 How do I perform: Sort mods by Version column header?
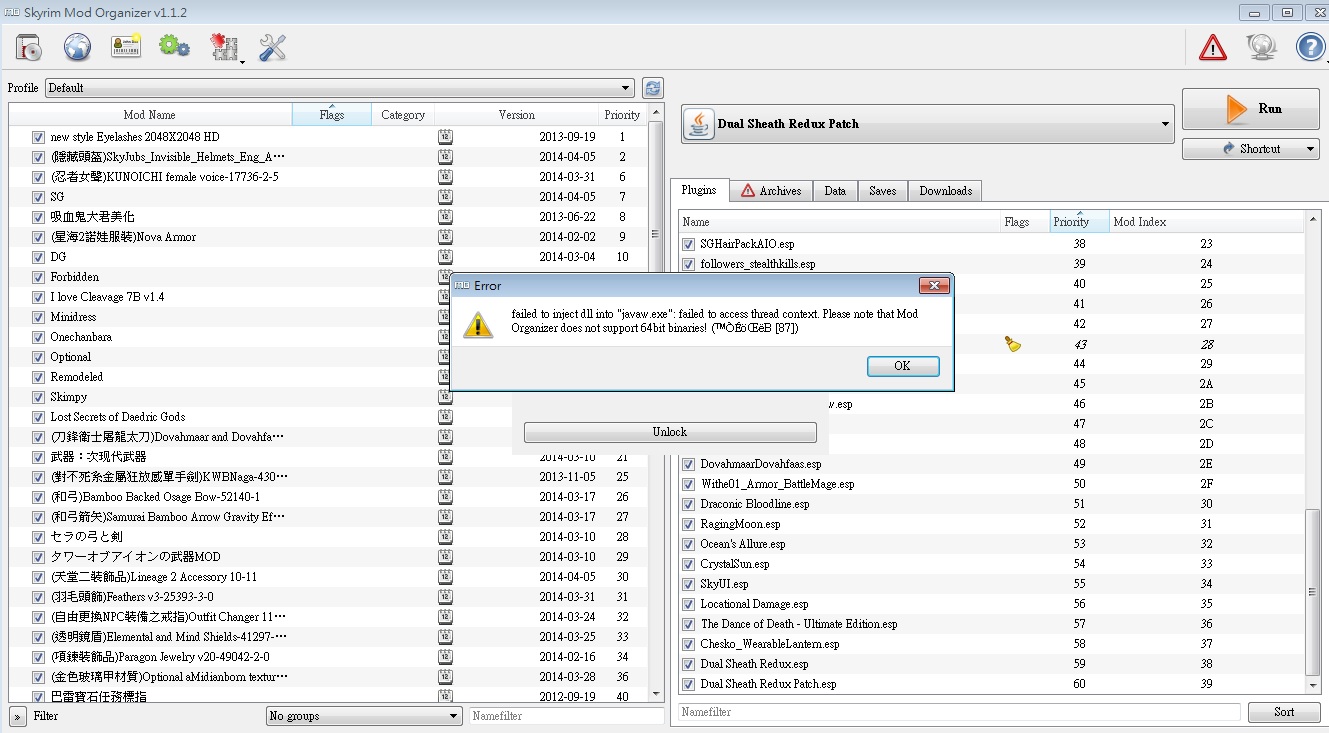click(x=516, y=115)
